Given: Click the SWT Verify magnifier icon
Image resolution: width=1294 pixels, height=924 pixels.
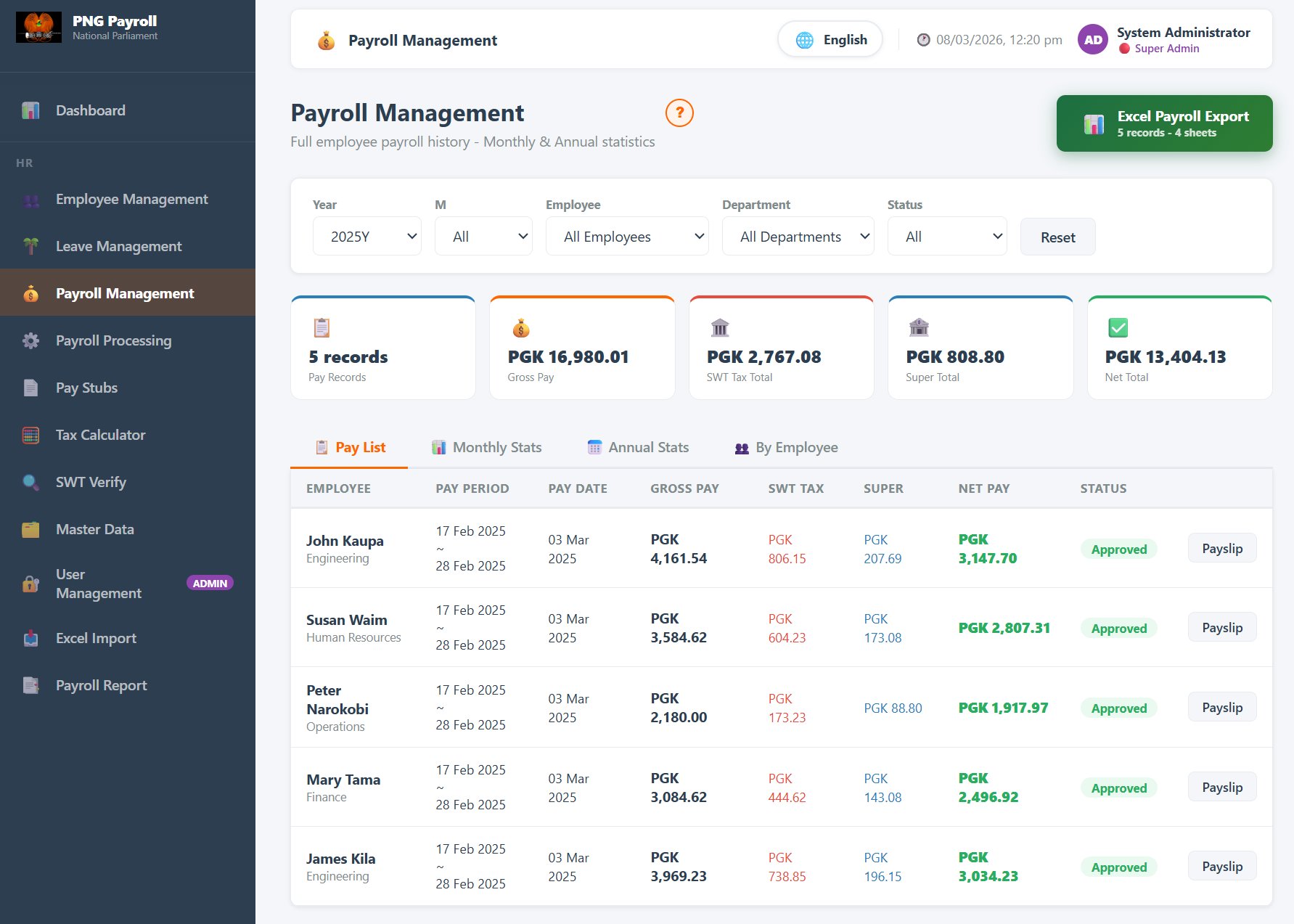Looking at the screenshot, I should pos(30,483).
